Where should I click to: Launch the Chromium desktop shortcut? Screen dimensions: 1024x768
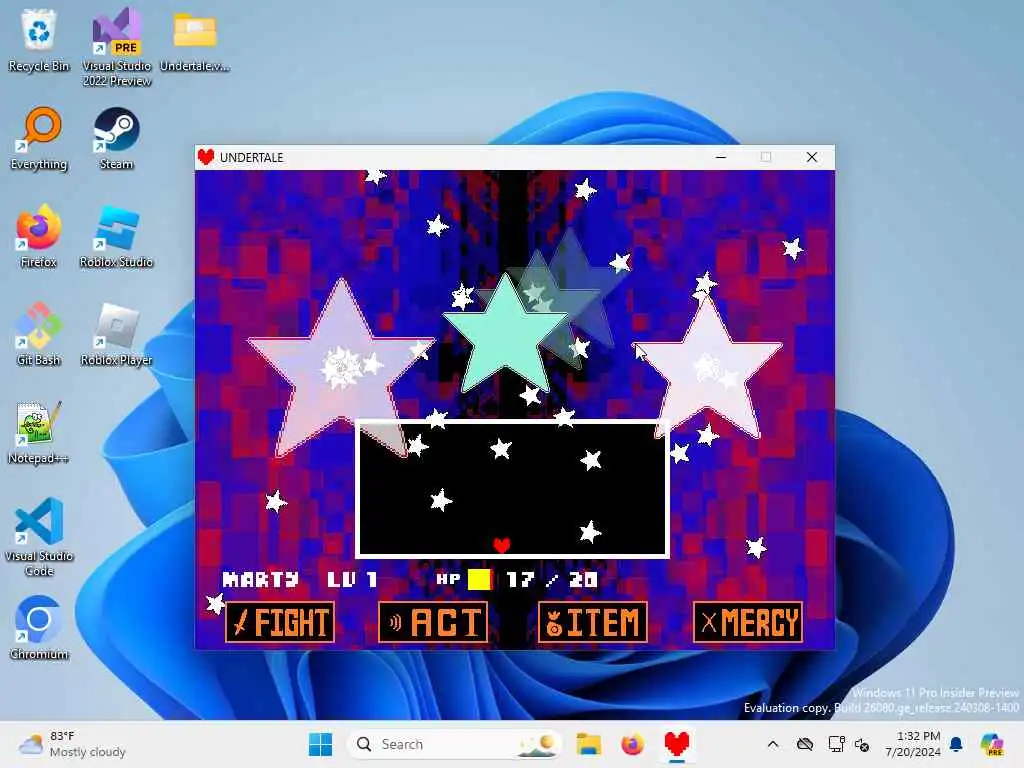(39, 628)
